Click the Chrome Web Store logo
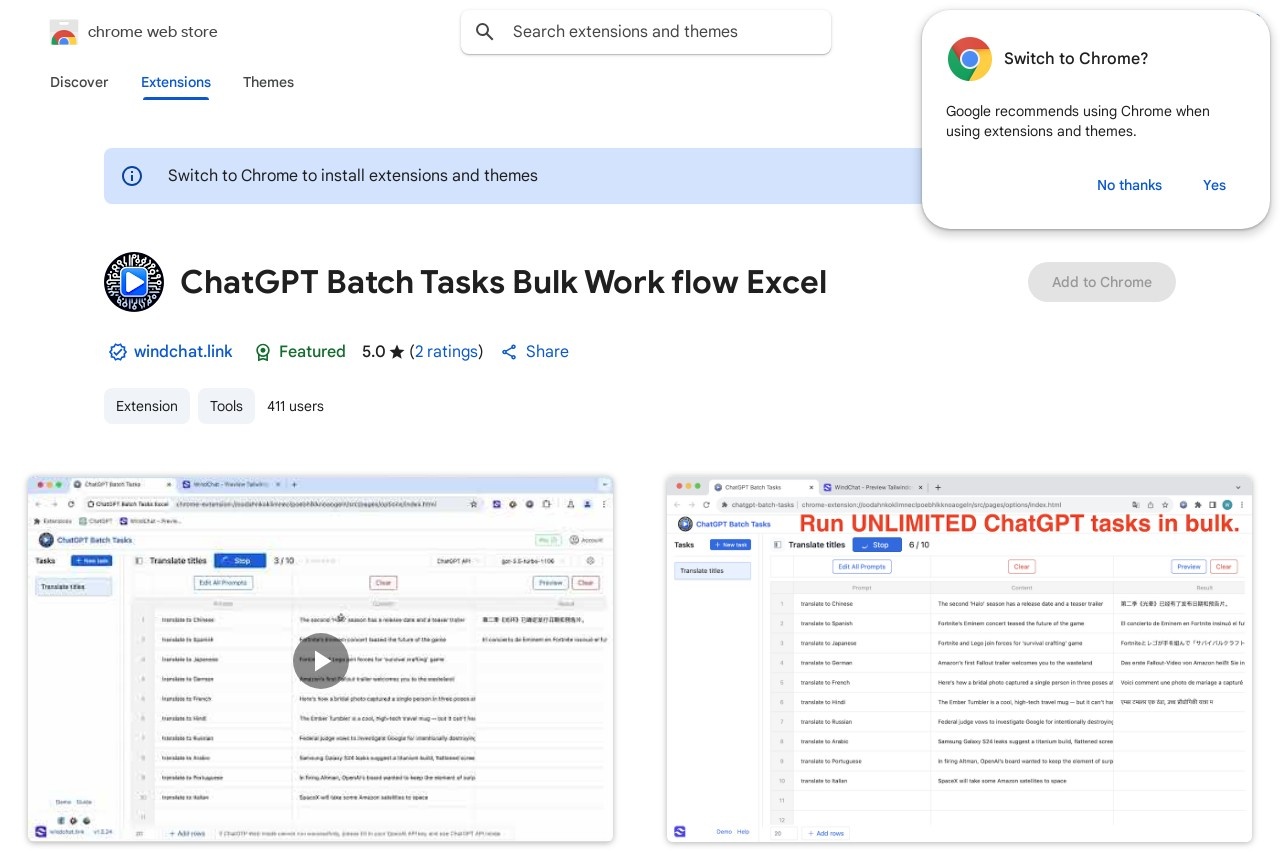 (x=63, y=32)
